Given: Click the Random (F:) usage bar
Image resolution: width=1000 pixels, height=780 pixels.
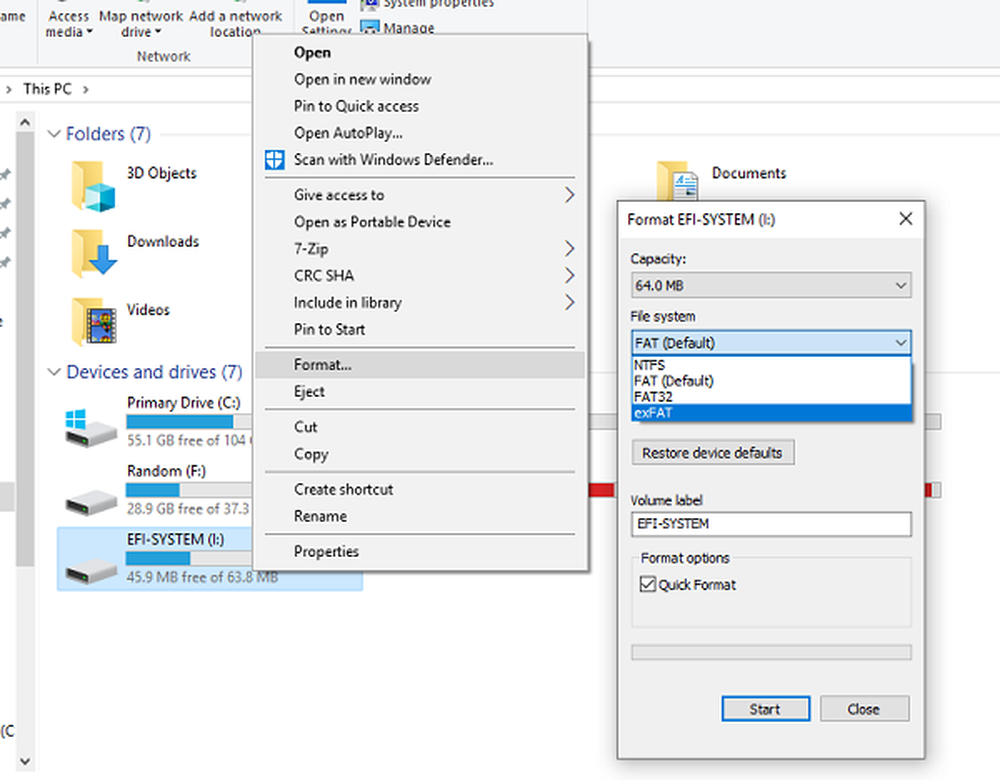Looking at the screenshot, I should pos(189,490).
